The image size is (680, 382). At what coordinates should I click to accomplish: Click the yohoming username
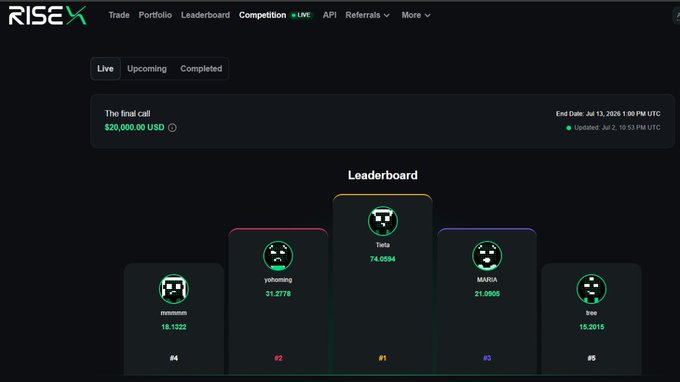click(x=278, y=280)
